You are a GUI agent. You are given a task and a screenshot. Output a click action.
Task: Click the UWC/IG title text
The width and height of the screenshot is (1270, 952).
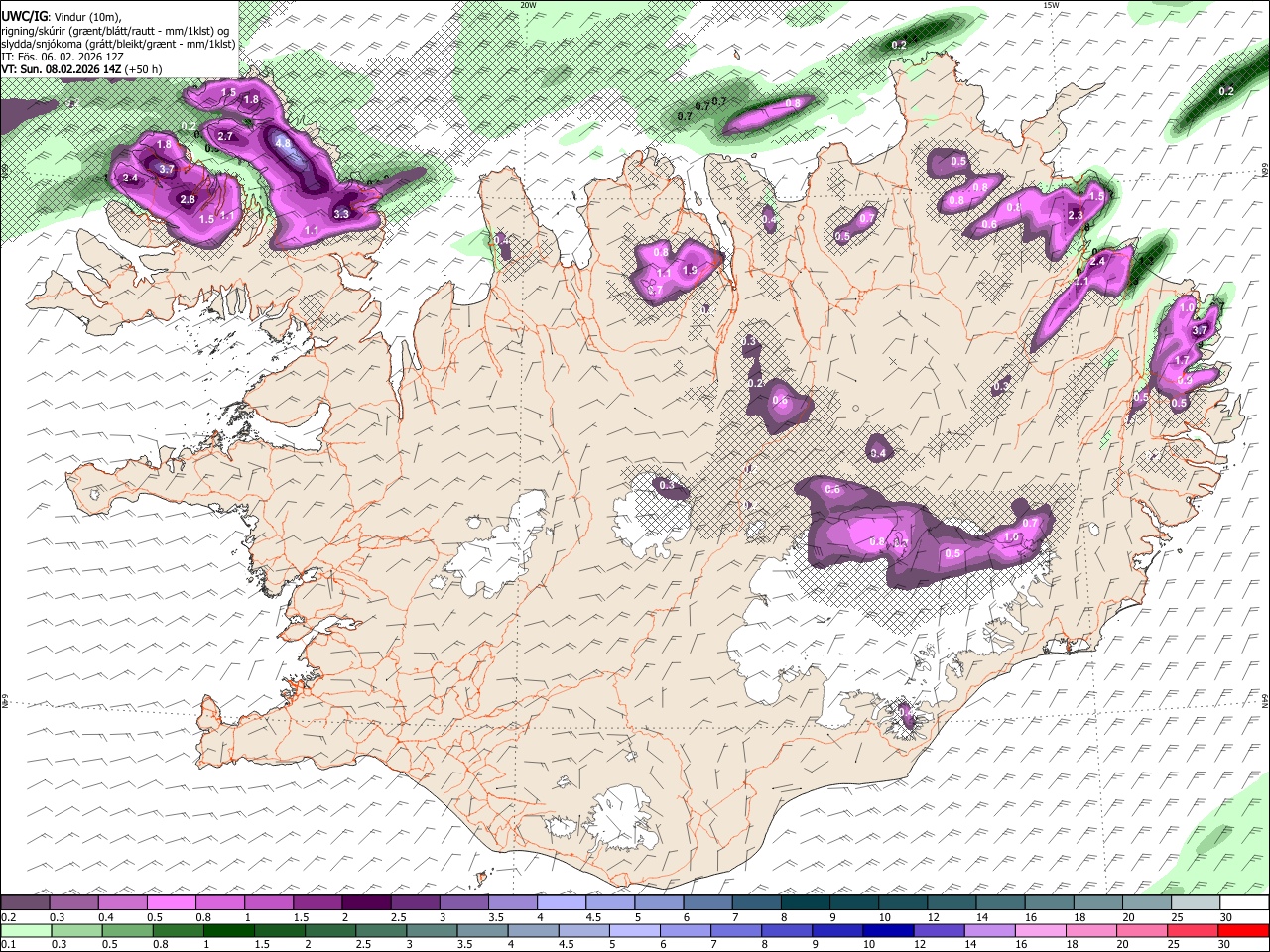(x=24, y=17)
